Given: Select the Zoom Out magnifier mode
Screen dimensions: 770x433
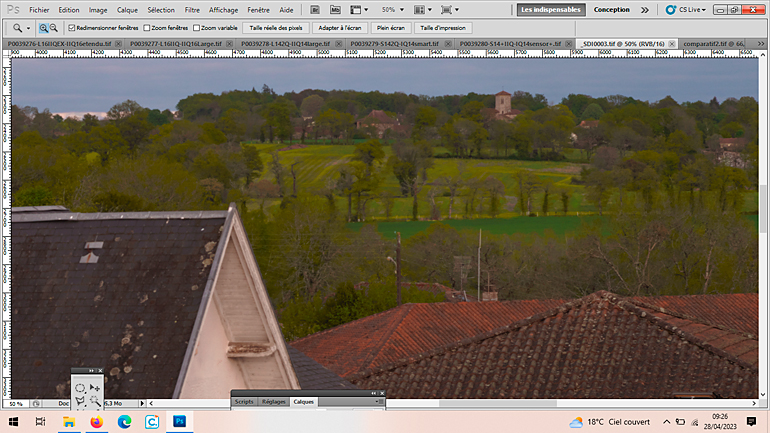Looking at the screenshot, I should (54, 28).
